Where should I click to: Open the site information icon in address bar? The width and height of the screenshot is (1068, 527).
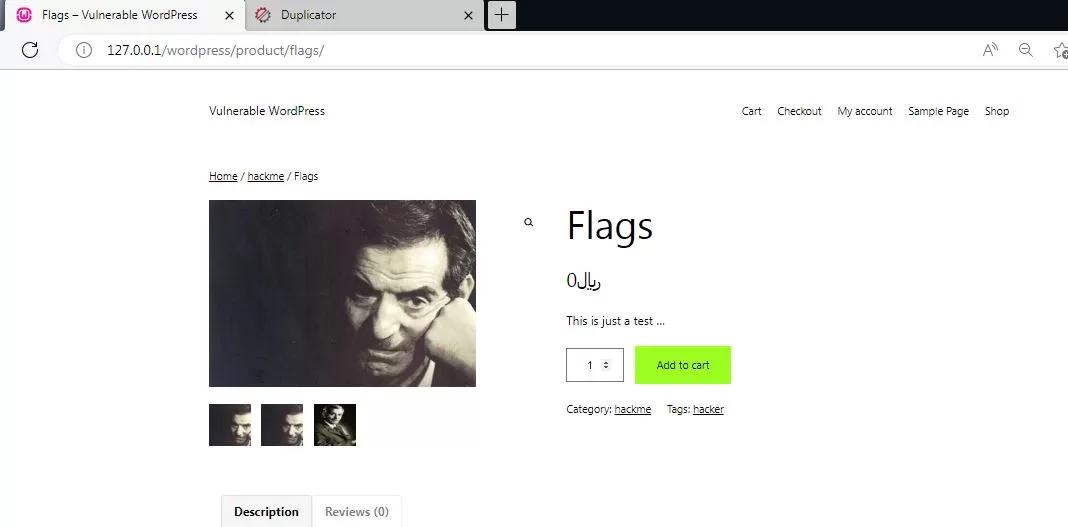[84, 50]
